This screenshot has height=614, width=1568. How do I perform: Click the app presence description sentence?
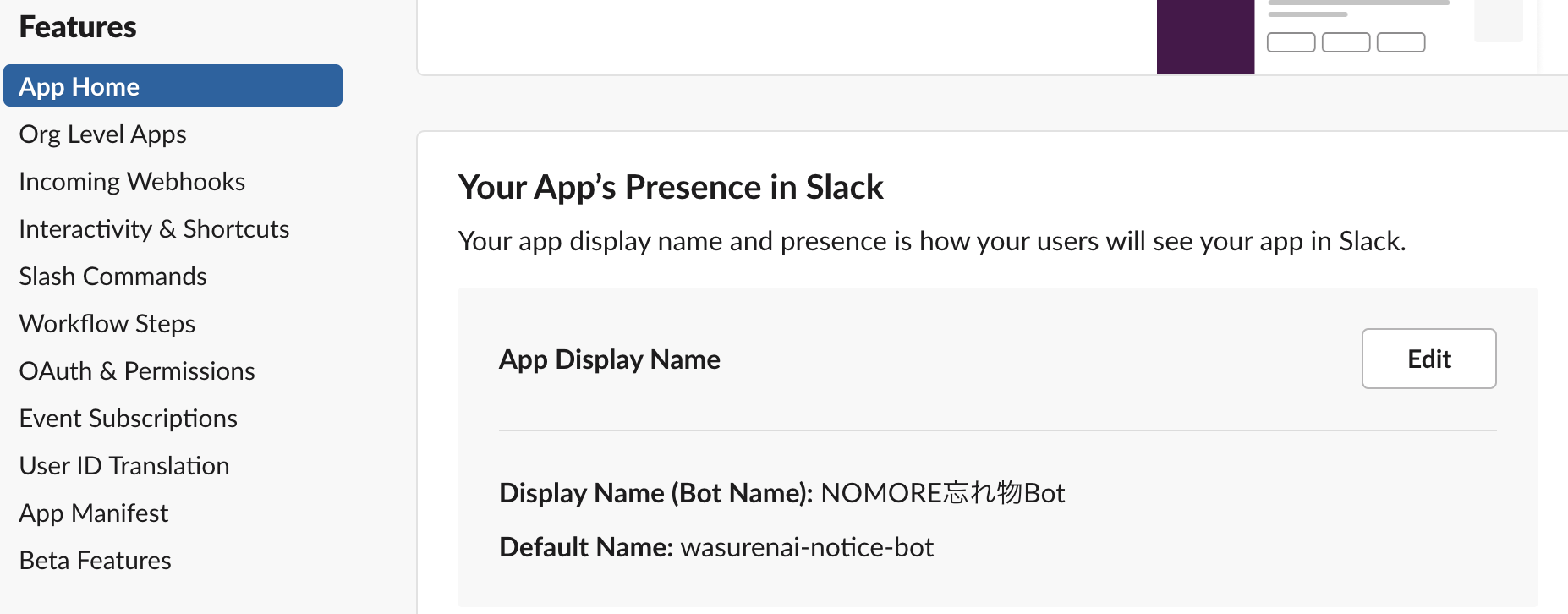click(932, 242)
